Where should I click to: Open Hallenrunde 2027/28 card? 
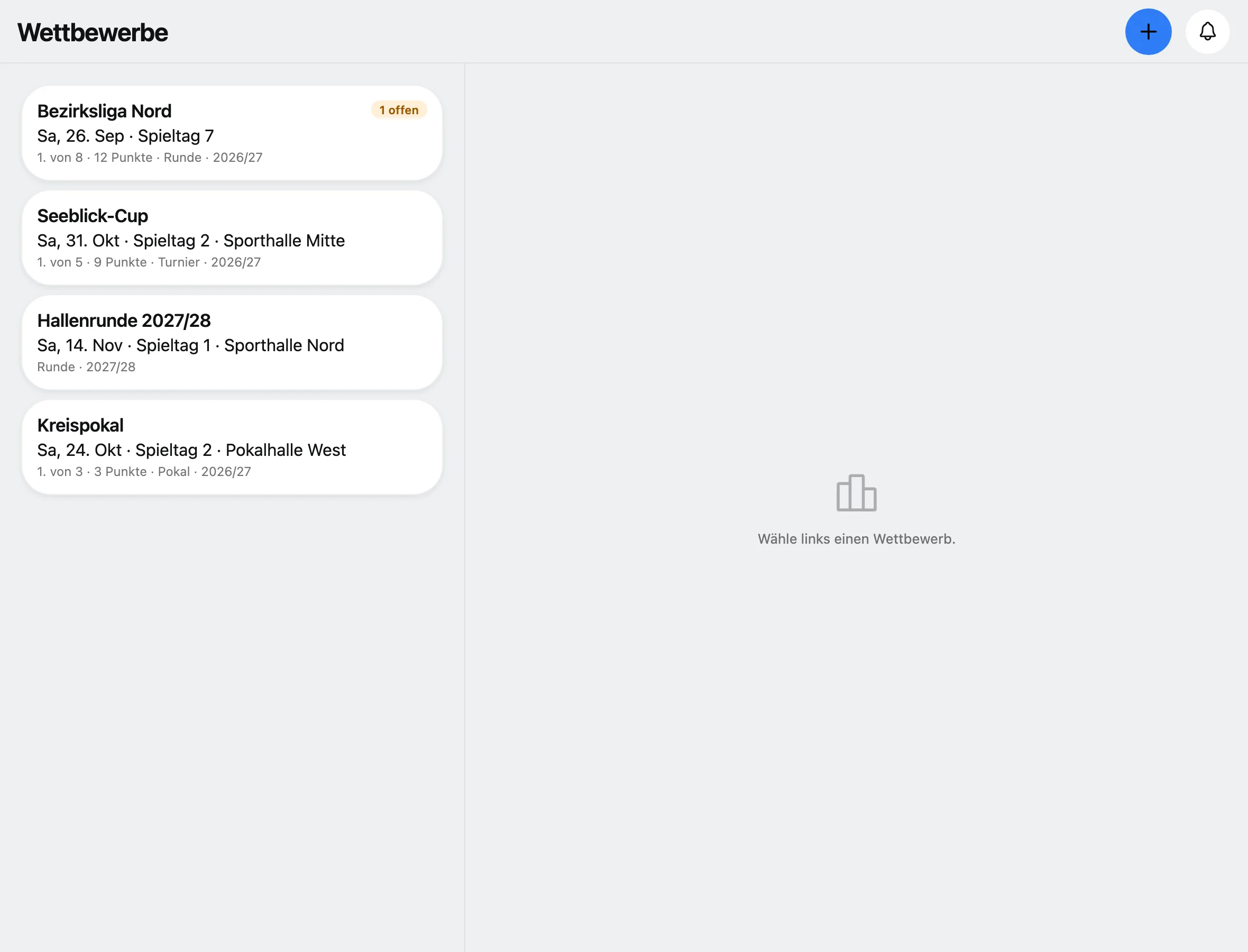click(232, 343)
